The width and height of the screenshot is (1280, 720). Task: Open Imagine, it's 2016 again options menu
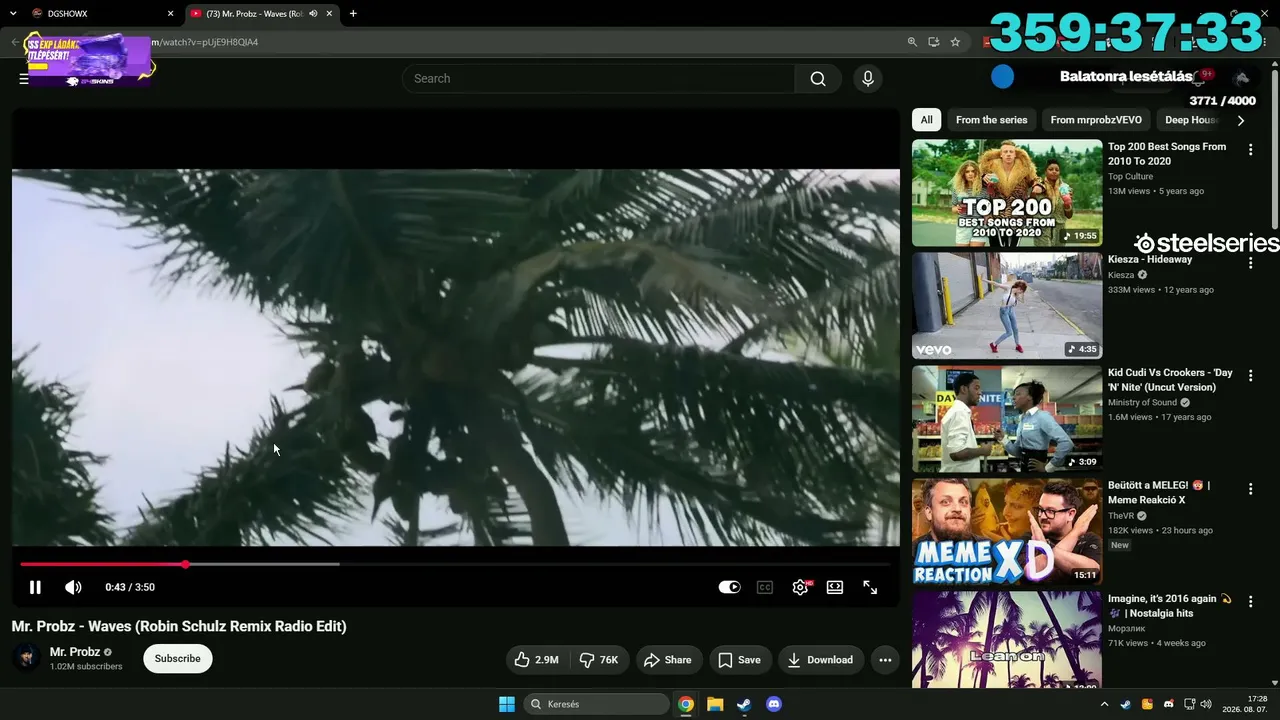pyautogui.click(x=1250, y=602)
